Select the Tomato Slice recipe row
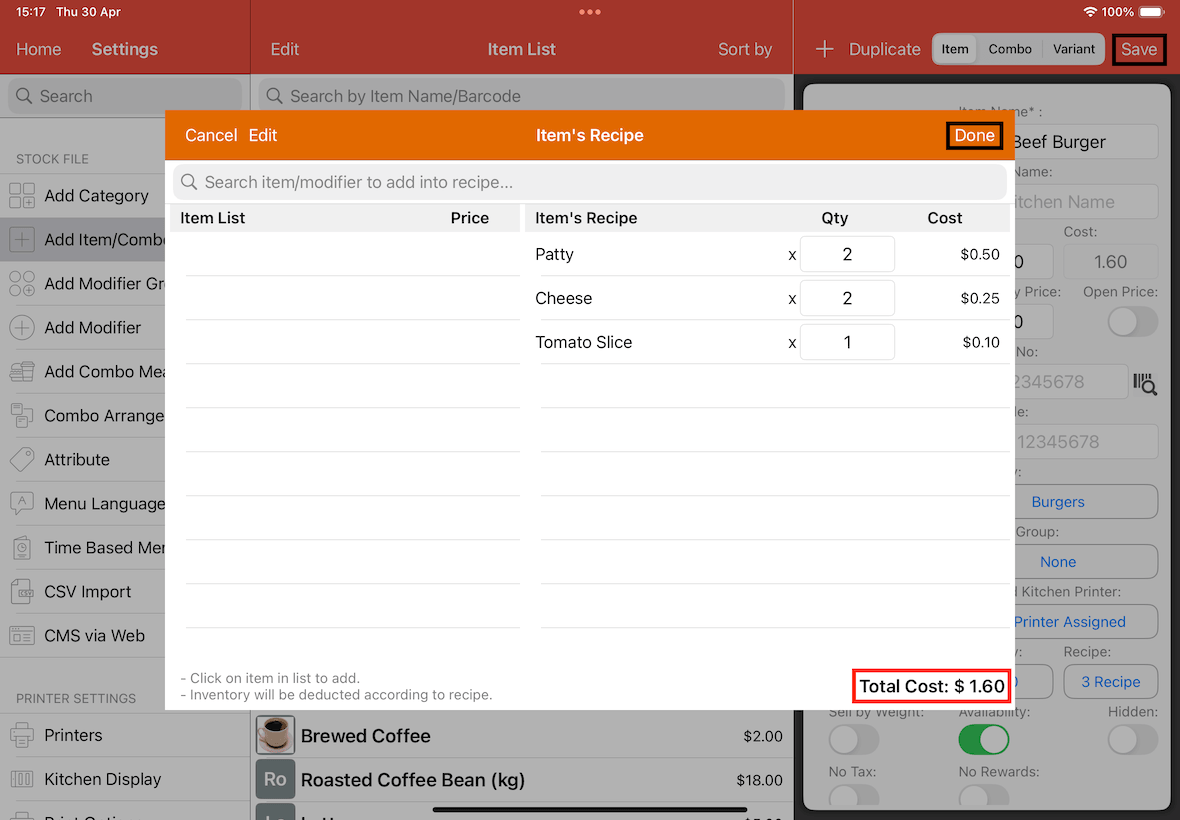Image resolution: width=1180 pixels, height=820 pixels. [x=769, y=342]
